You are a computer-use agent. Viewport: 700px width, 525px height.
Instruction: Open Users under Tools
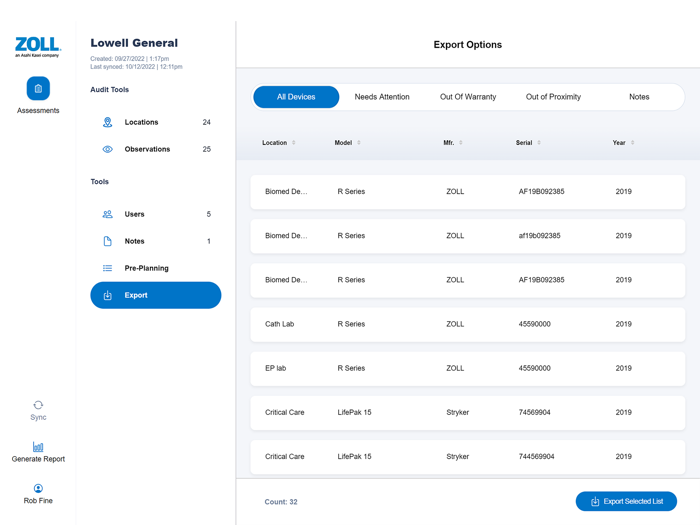click(x=156, y=214)
